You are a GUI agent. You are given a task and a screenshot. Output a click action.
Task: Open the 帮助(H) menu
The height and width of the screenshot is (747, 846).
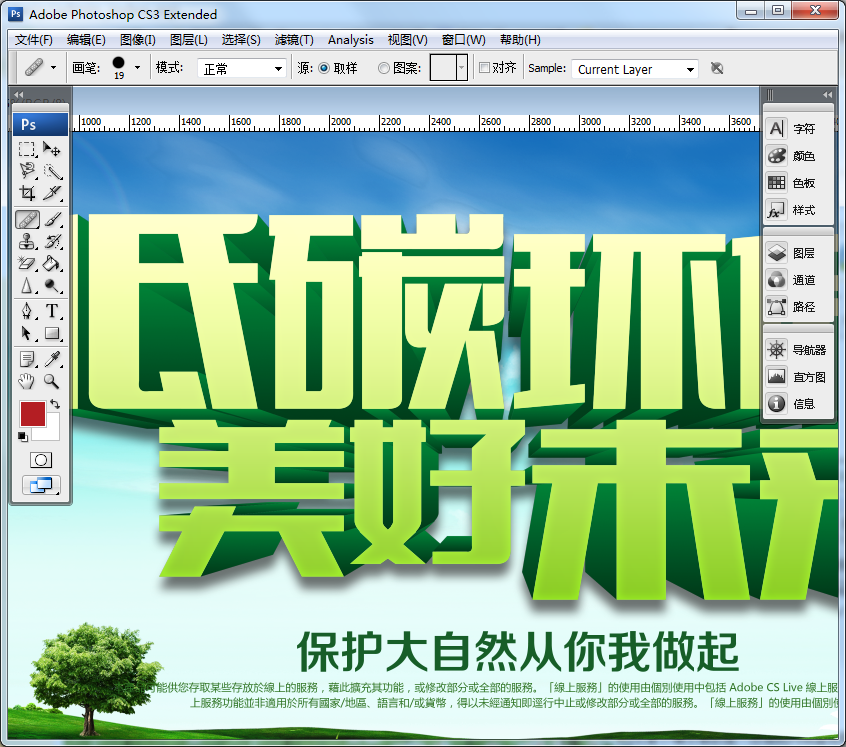point(520,40)
